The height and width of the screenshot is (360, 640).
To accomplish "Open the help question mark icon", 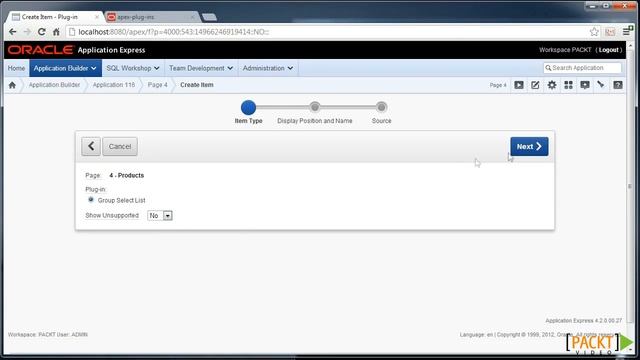I will [618, 85].
